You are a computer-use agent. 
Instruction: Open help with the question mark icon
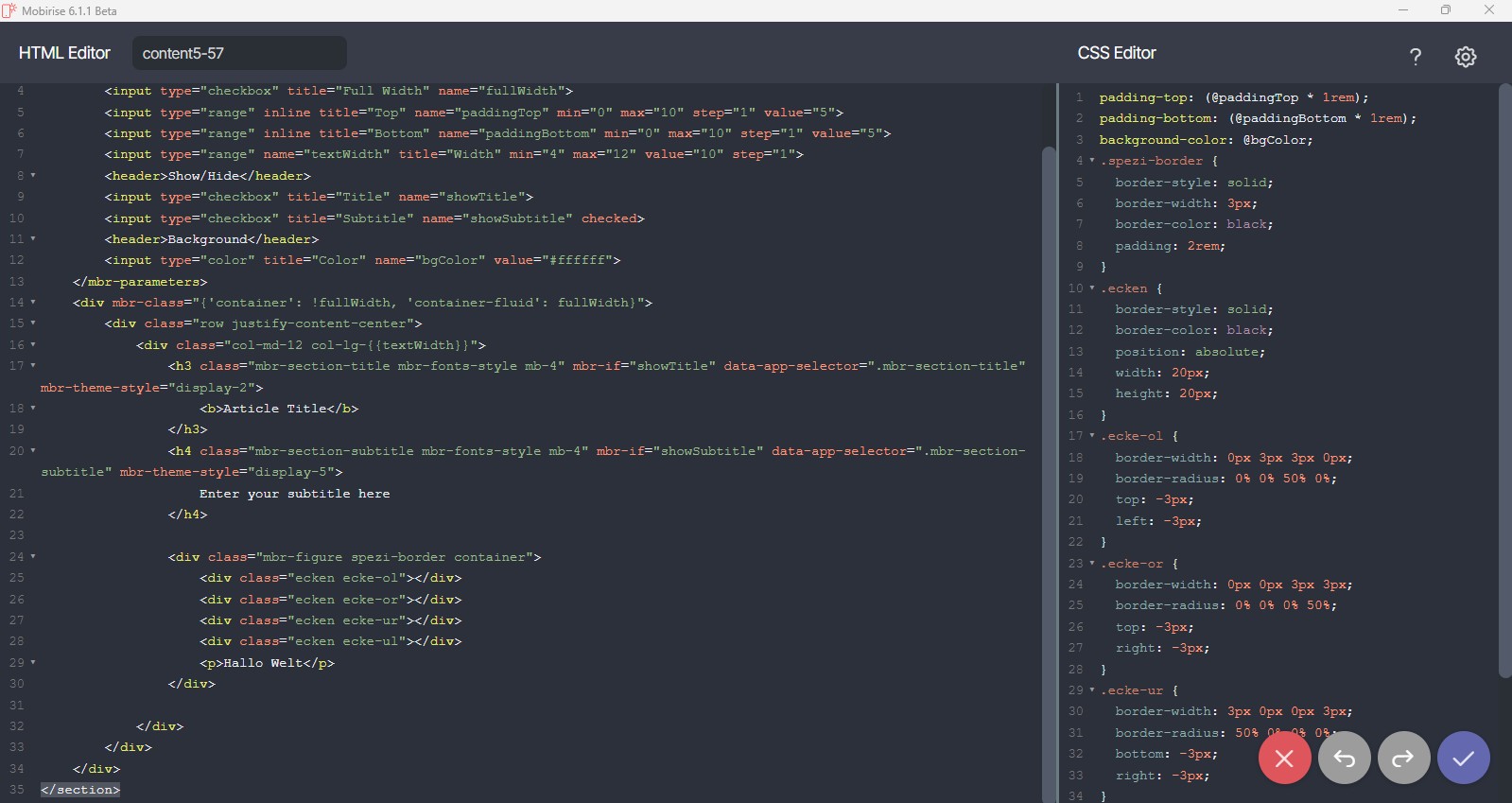1415,57
